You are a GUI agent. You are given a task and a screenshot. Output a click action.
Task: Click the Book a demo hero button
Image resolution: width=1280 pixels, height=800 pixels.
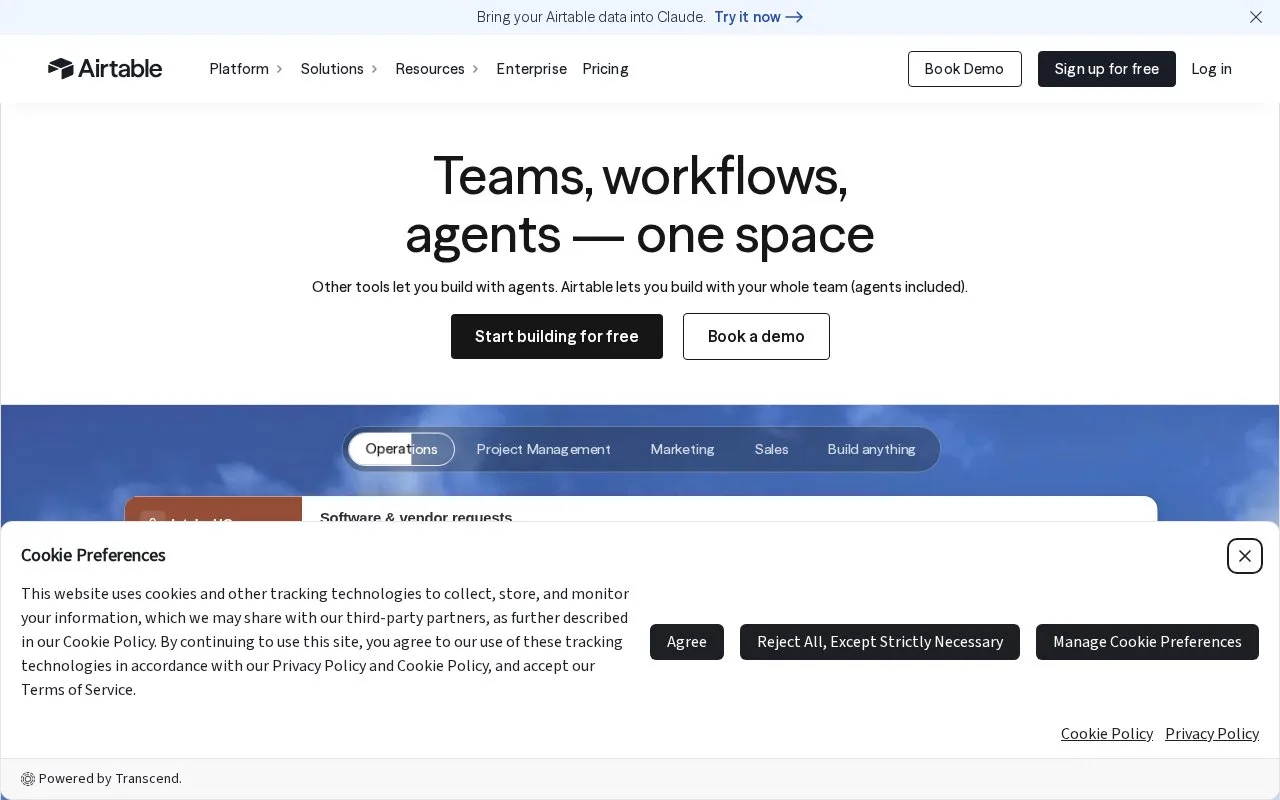tap(756, 336)
